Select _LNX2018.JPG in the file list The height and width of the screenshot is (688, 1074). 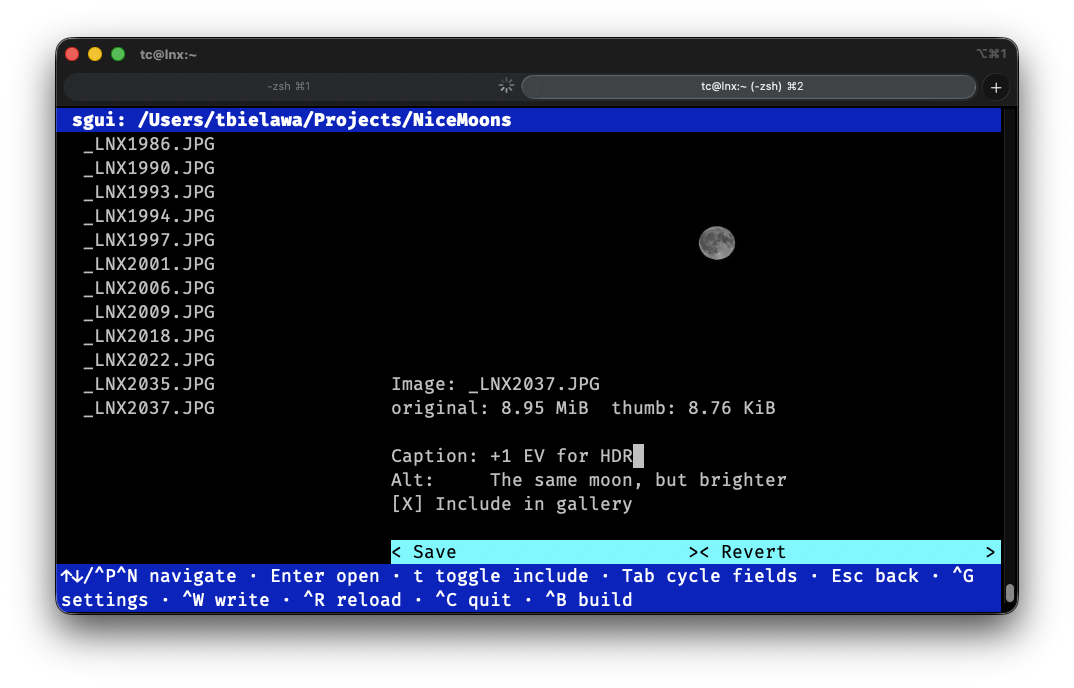point(149,336)
